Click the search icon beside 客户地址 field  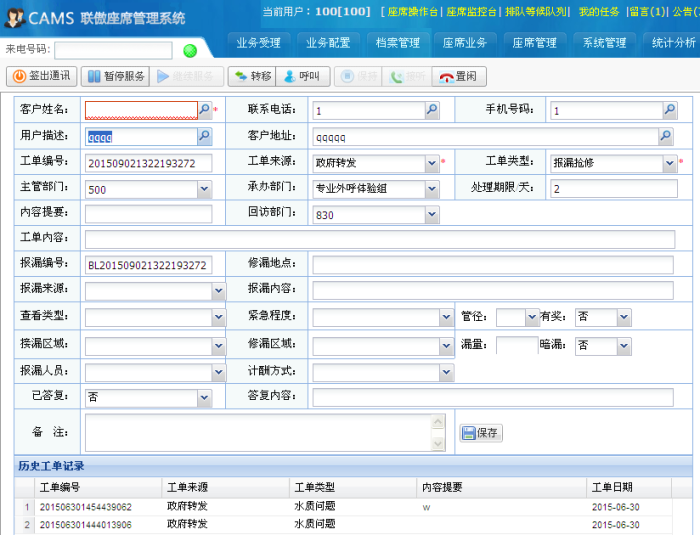(x=666, y=137)
